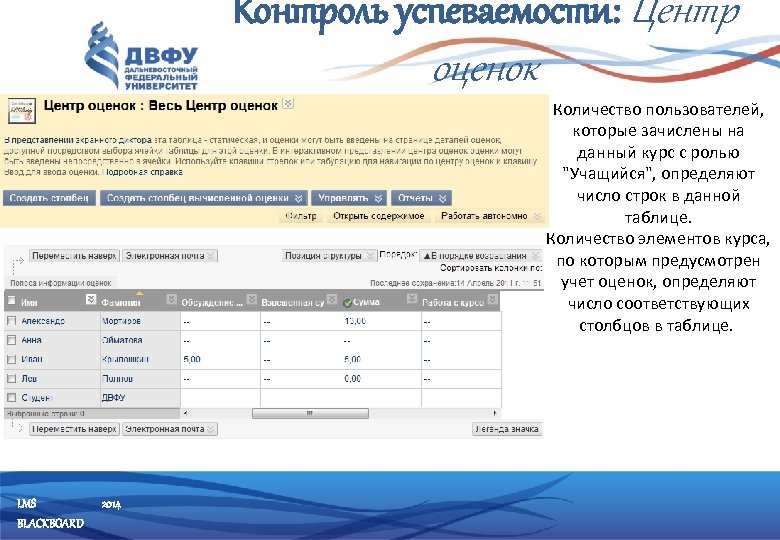Open the Управлять dropdown menu
Screen dimensions: 780x540
pos(378,198)
